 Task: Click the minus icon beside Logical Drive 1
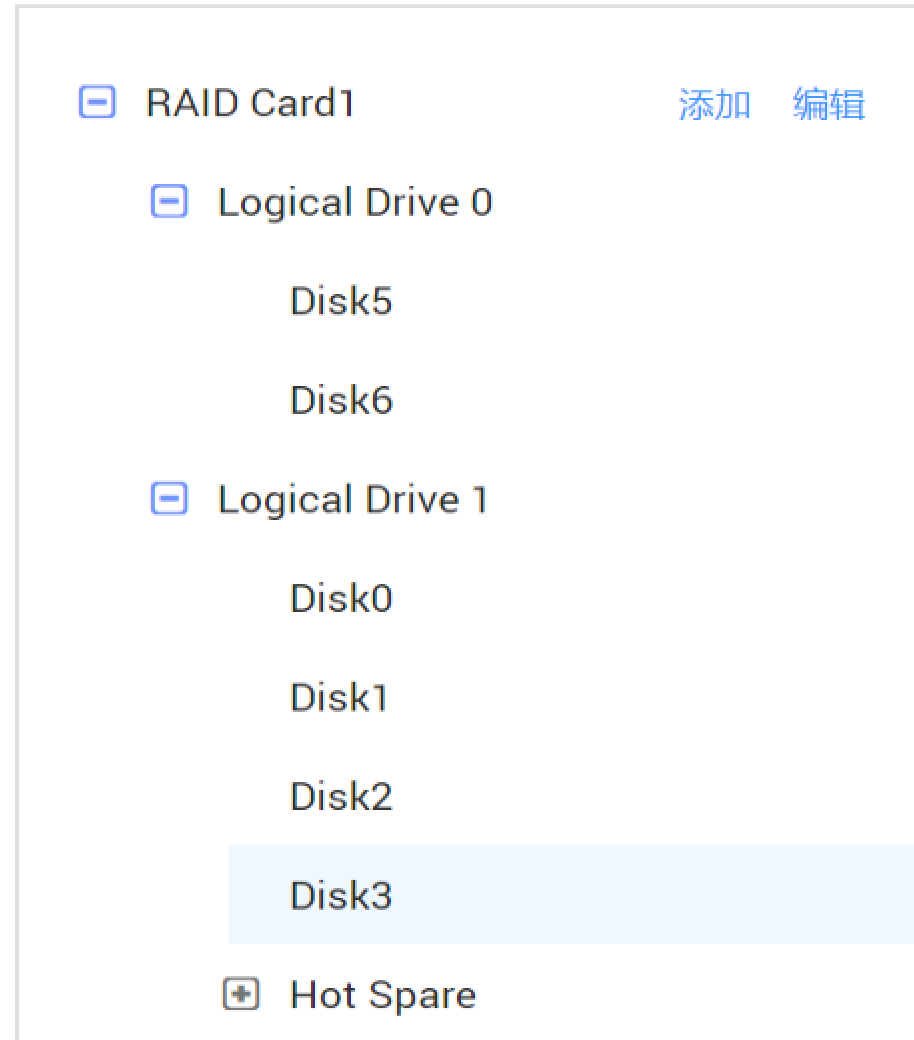point(169,498)
